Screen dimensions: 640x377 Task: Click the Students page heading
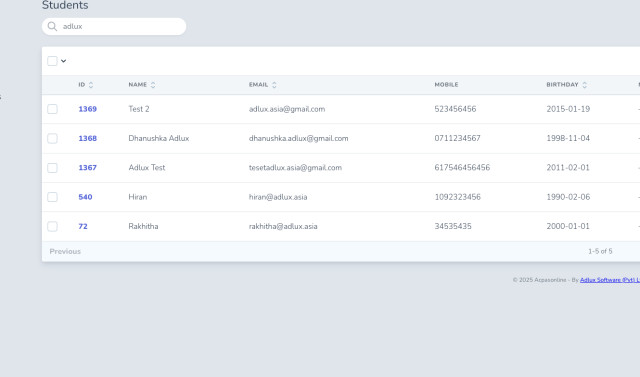[x=65, y=5]
